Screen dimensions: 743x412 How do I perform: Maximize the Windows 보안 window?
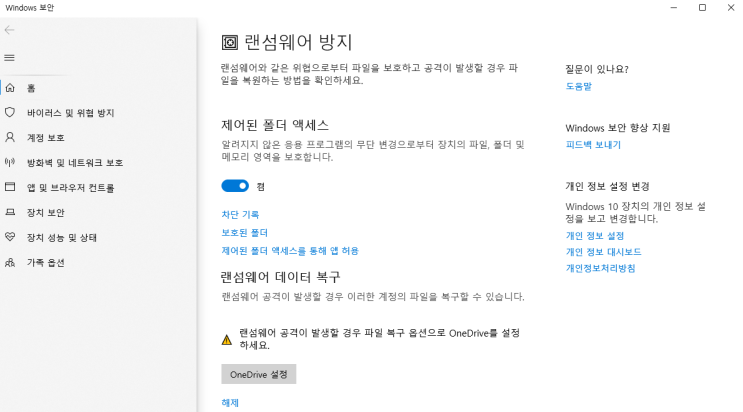click(x=702, y=8)
